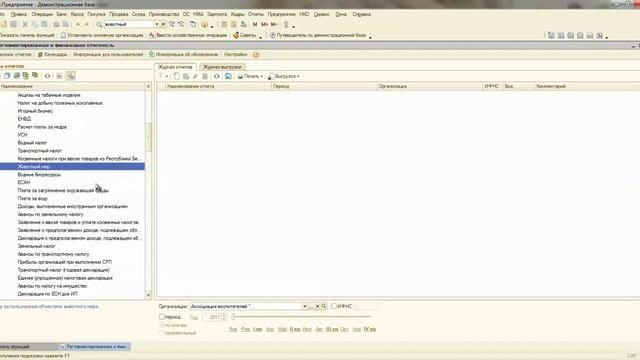Screen dimensions: 640x360
Task: Click the M+ memory add button
Action: coord(264,24)
